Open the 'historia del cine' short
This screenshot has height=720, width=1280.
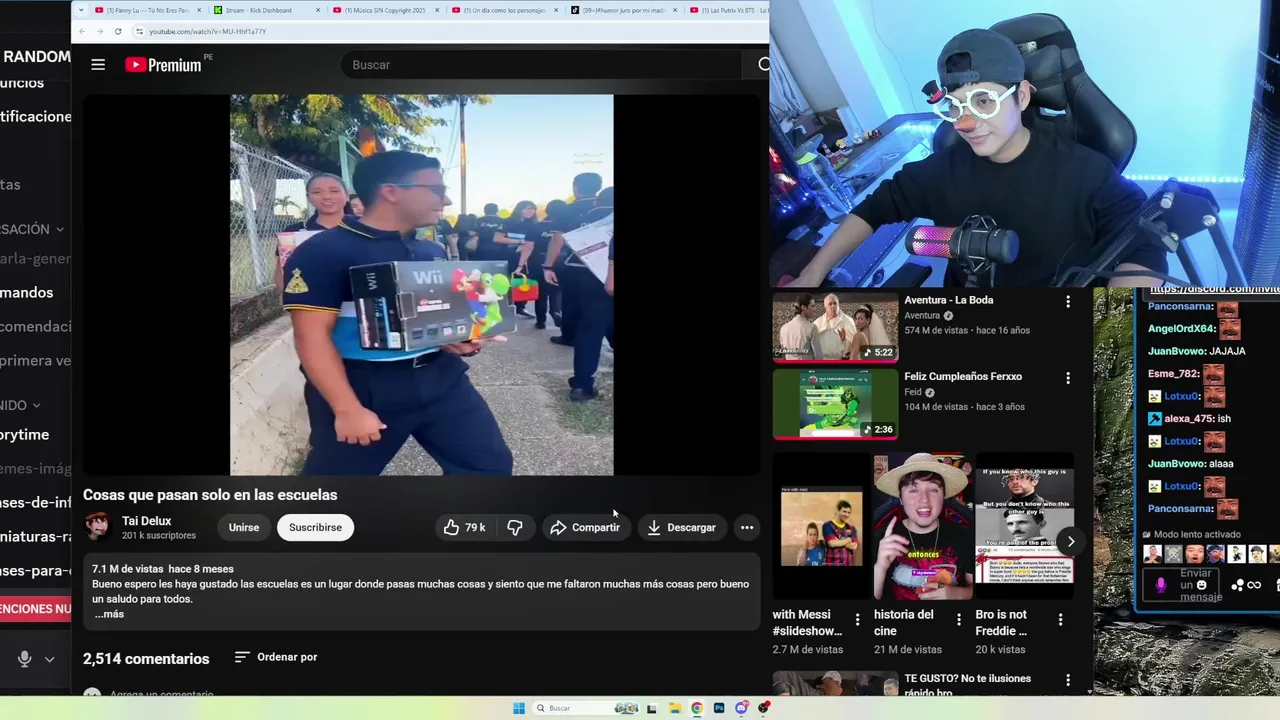[x=922, y=527]
